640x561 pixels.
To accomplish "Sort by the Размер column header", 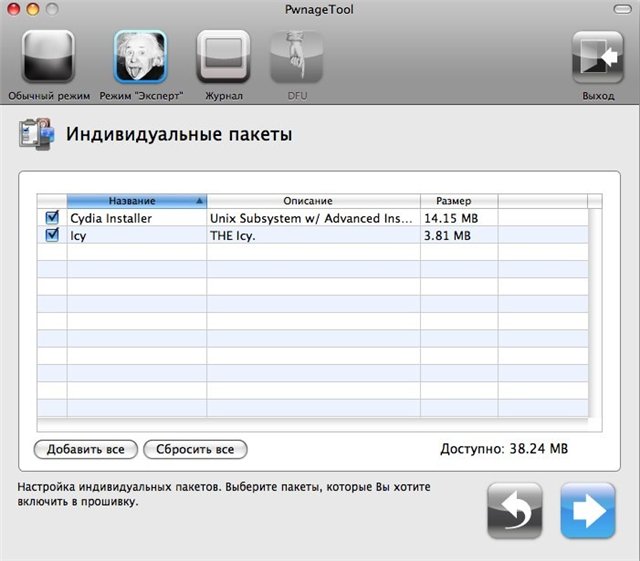I will [x=459, y=201].
